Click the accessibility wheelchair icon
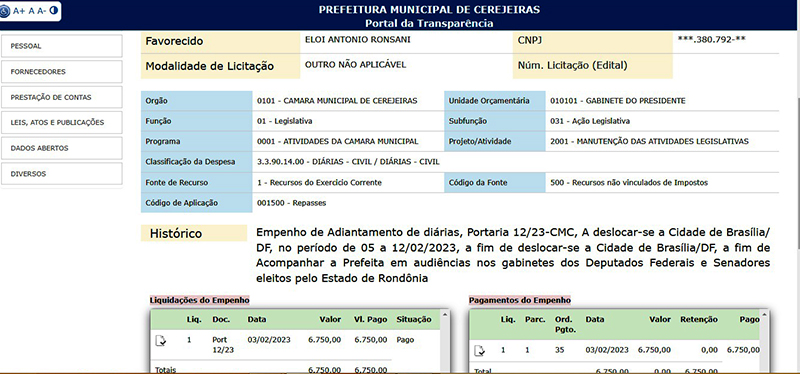Screen dimensions: 800x374 5,11
